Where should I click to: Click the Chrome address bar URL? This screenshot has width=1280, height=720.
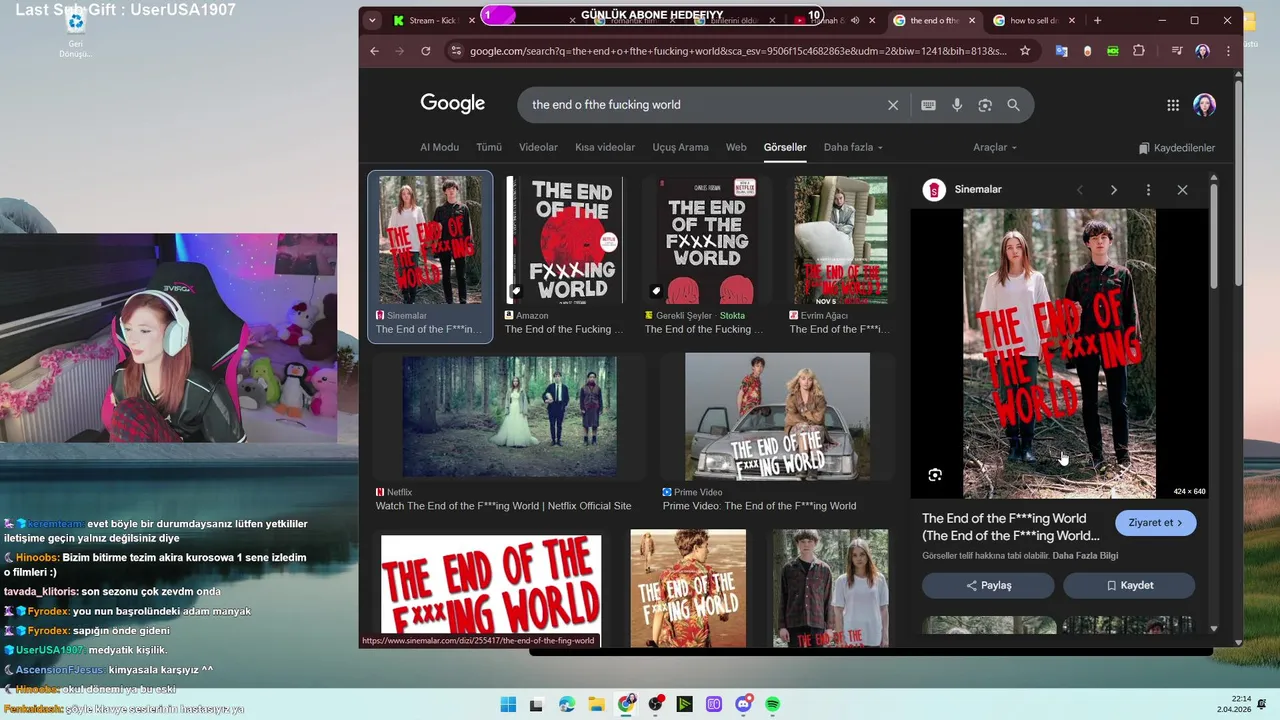738,51
